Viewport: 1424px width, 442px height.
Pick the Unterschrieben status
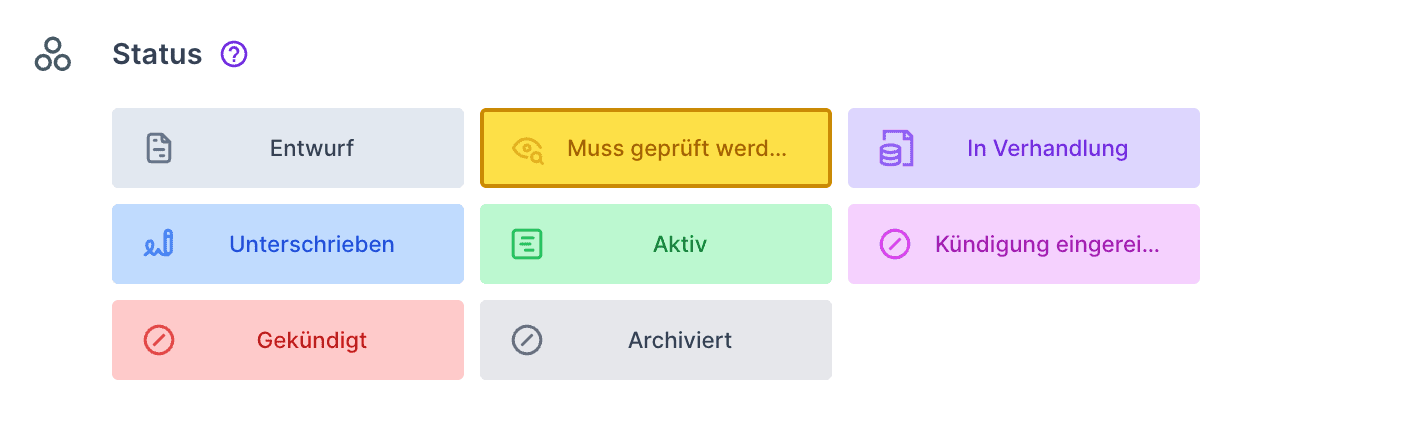(288, 244)
